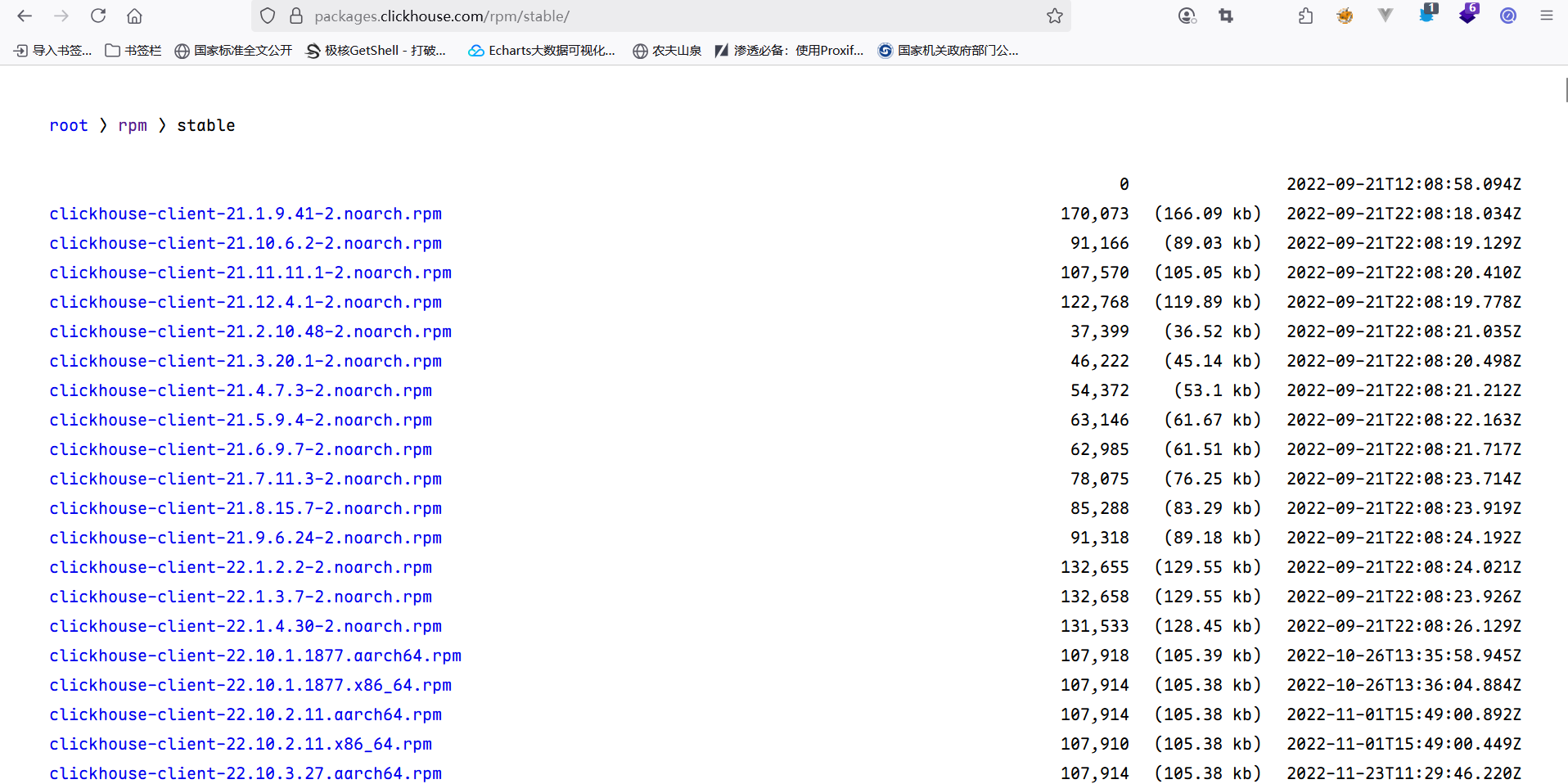Viewport: 1568px width, 784px height.
Task: Click the current 'stable' breadcrumb text
Action: (206, 125)
